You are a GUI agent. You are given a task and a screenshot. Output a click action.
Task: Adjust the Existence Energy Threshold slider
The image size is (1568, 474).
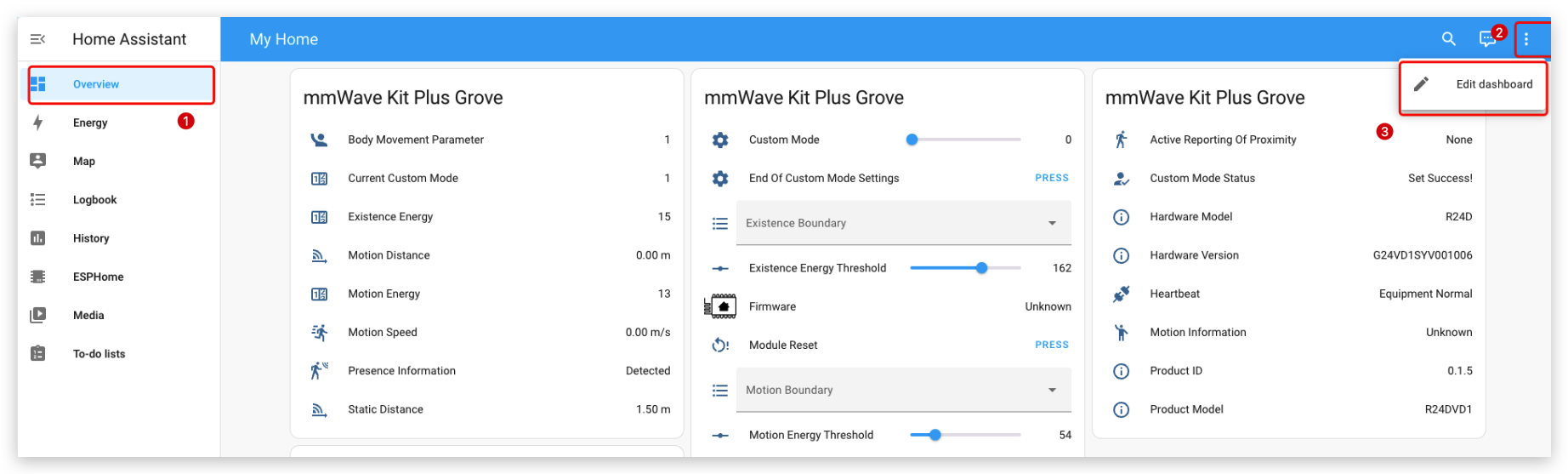(x=965, y=268)
